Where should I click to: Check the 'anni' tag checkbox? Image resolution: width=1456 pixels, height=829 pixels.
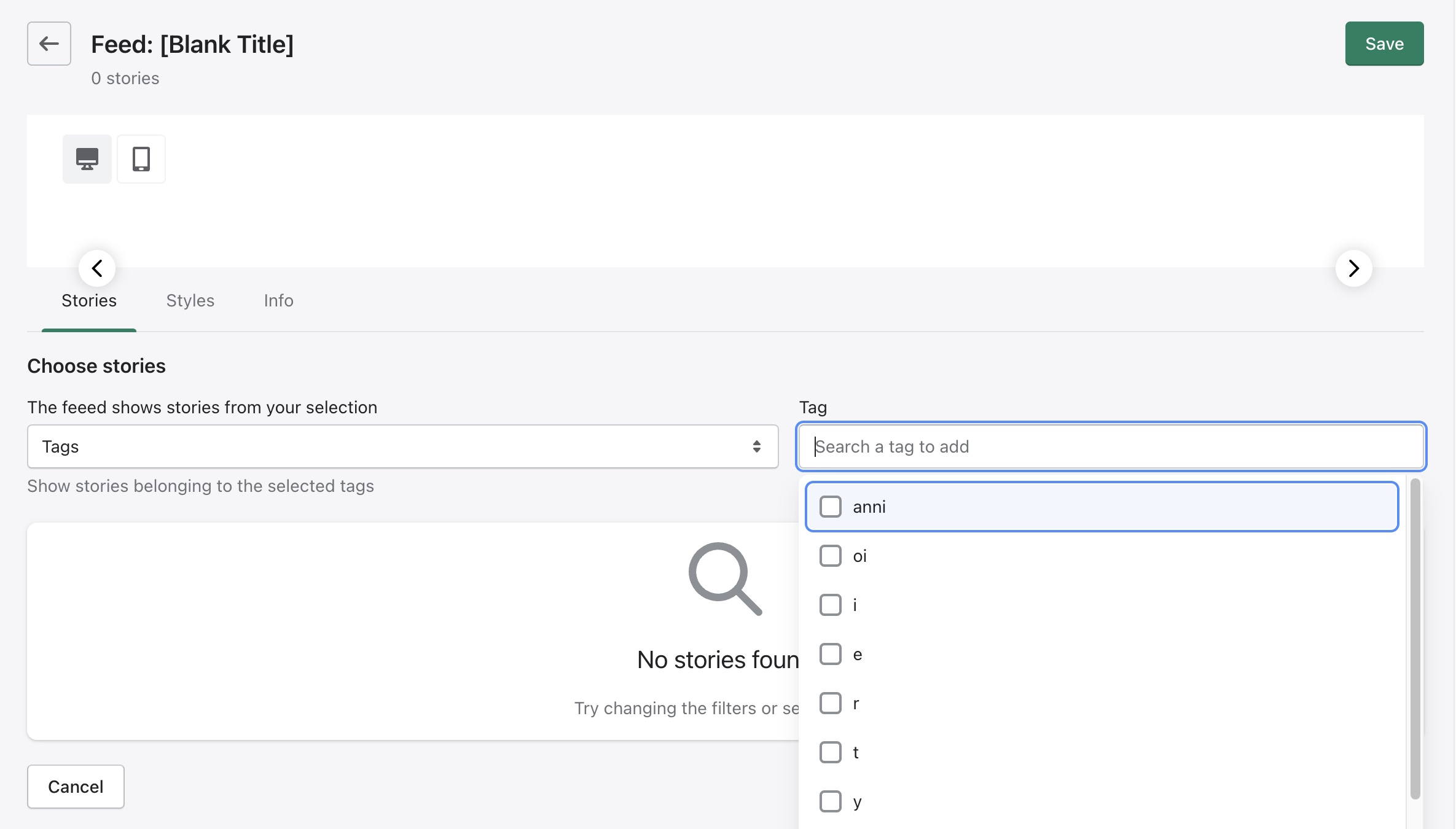(x=831, y=507)
